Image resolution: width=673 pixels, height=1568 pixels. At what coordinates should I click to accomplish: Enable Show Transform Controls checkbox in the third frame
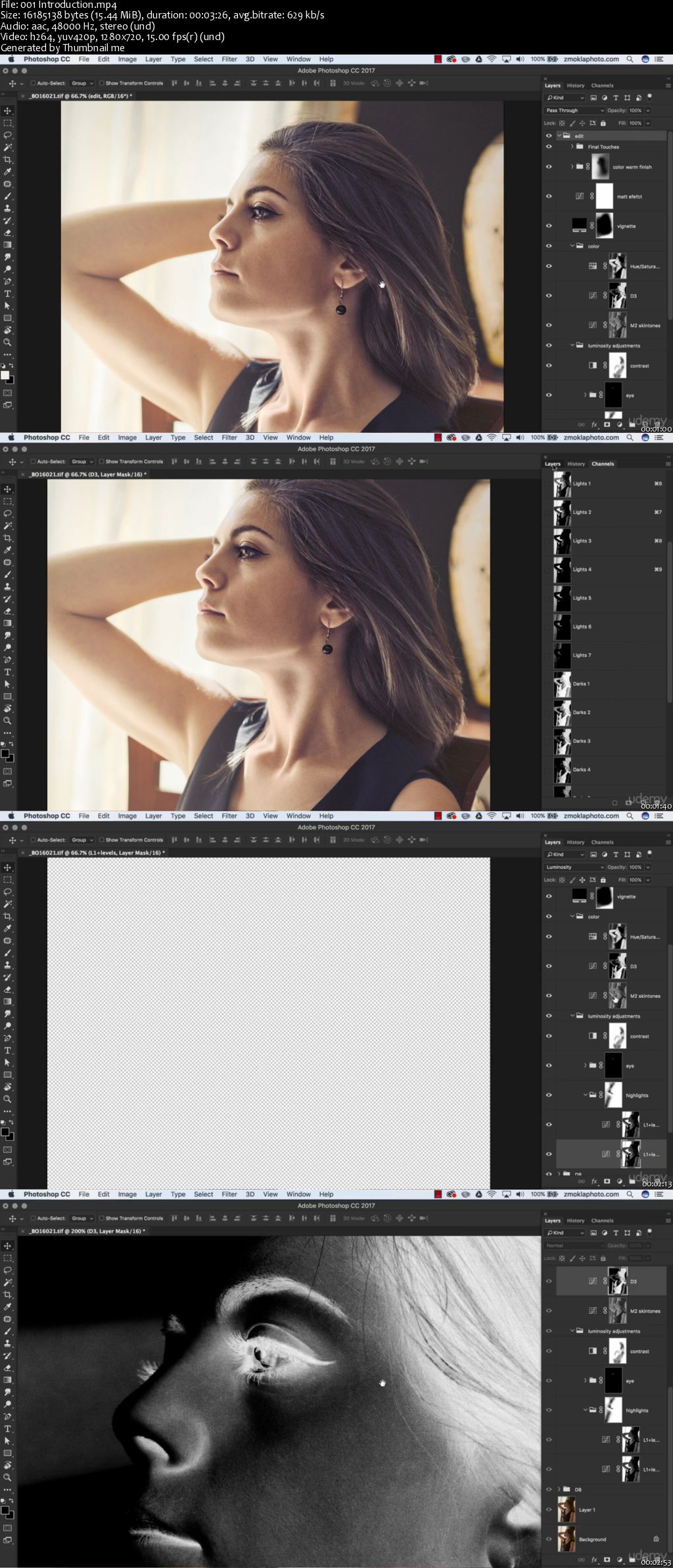pyautogui.click(x=102, y=840)
